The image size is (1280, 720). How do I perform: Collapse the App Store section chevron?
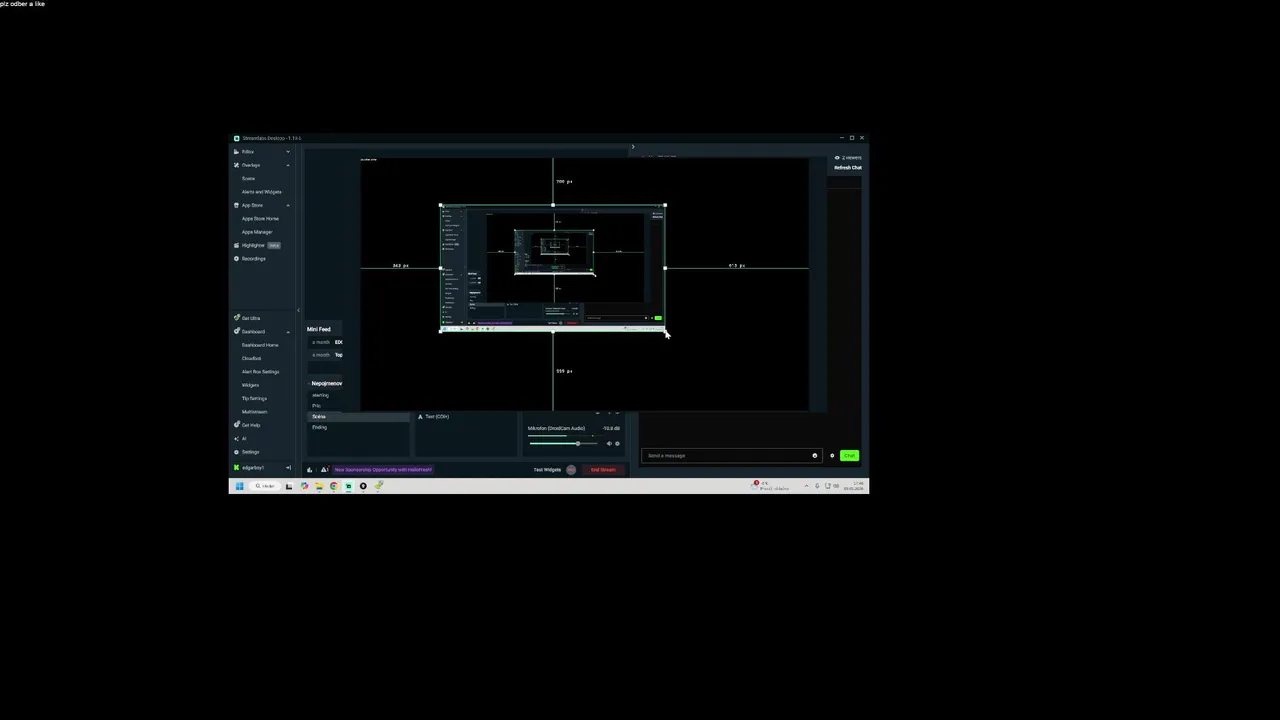[x=288, y=205]
